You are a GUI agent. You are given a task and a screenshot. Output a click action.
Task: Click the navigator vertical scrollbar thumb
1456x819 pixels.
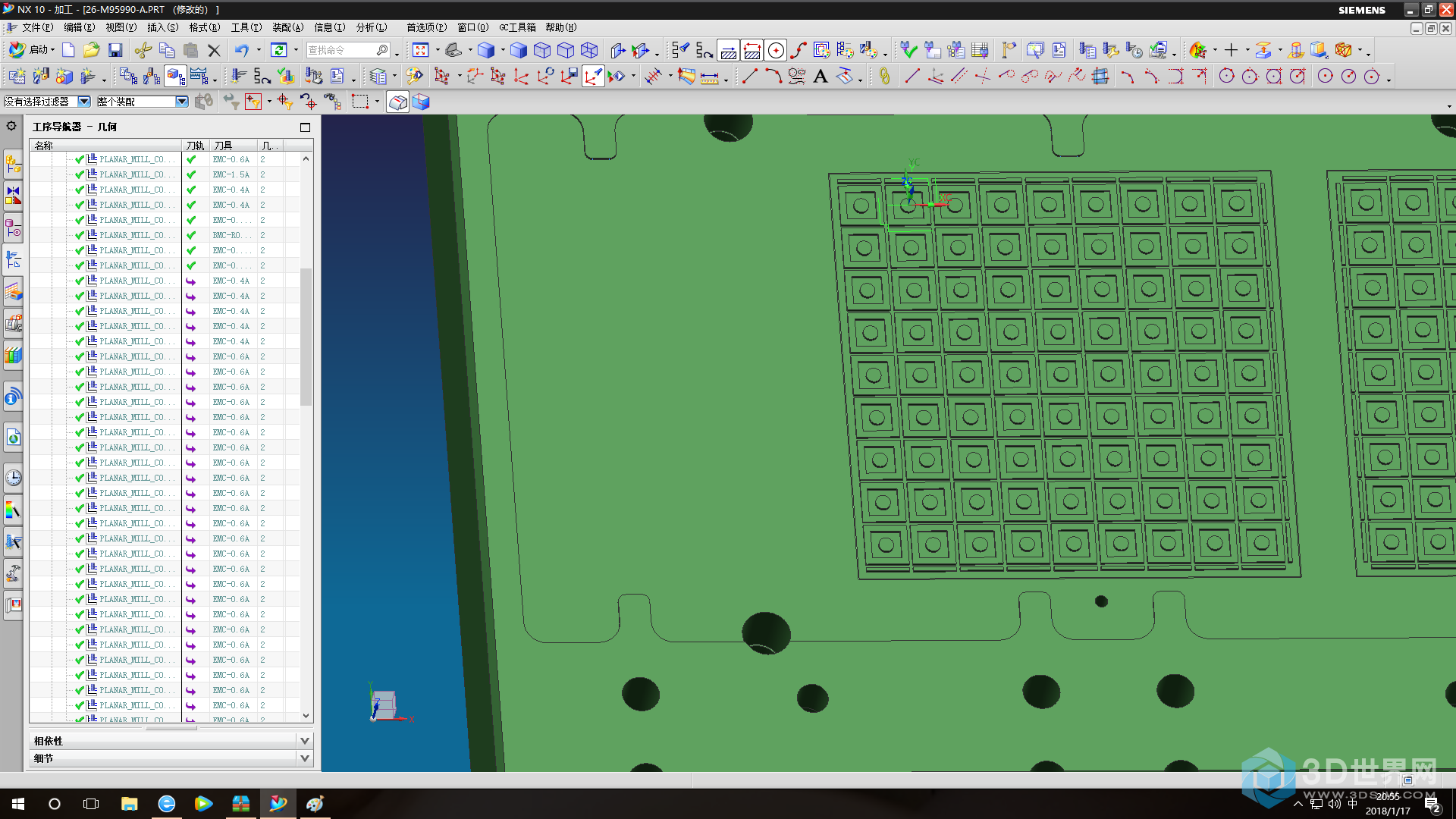306,336
